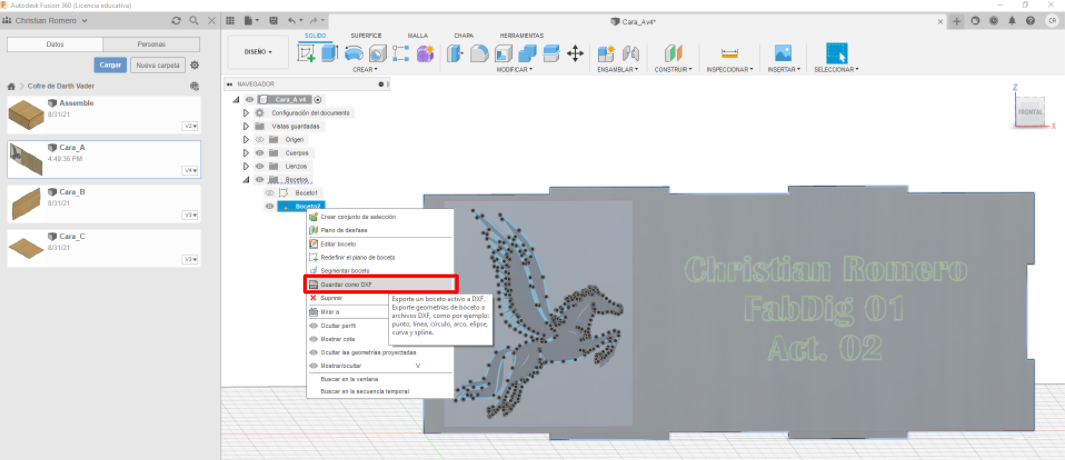Viewport: 1065px width, 460px height.
Task: Refresh the data panel
Action: [x=177, y=21]
